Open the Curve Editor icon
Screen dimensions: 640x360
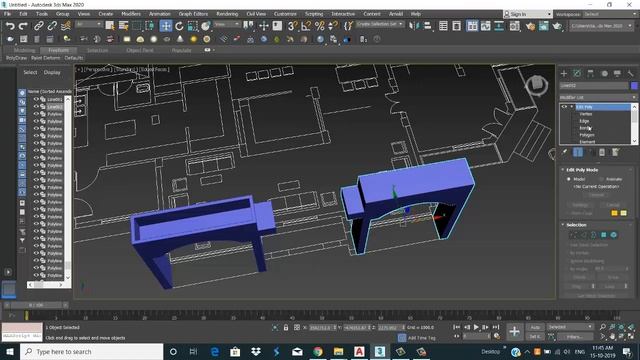tap(485, 26)
